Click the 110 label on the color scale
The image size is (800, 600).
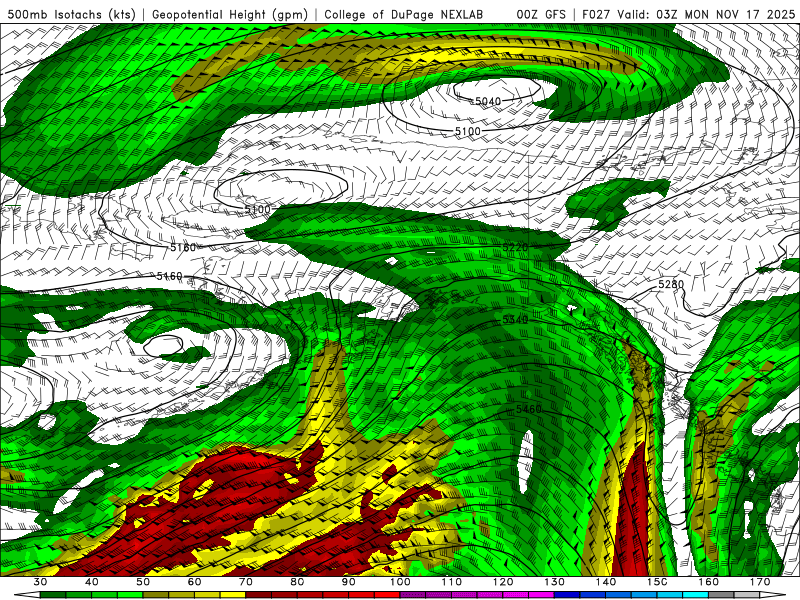point(452,582)
